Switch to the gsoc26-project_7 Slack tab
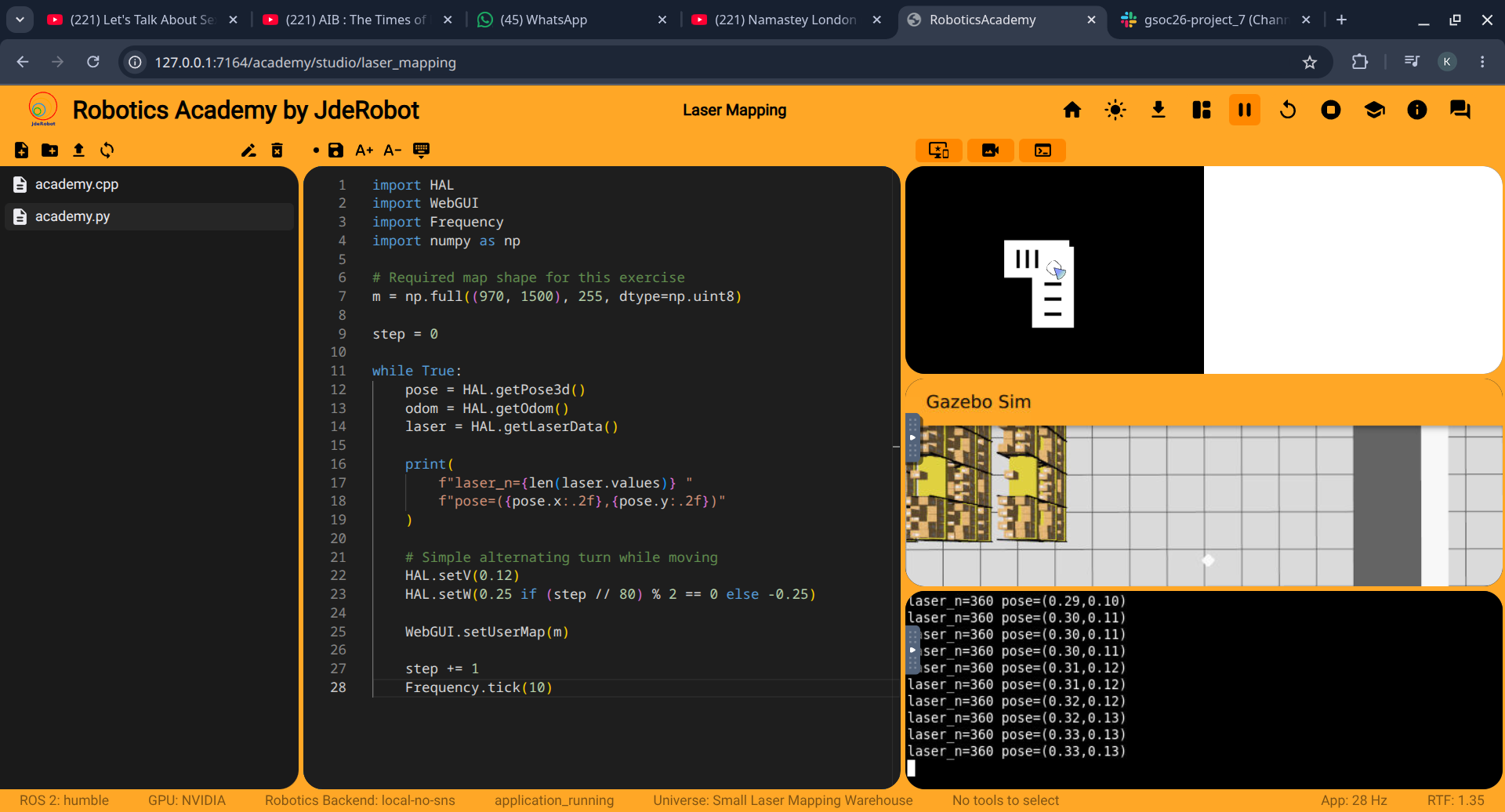 pos(1215,20)
